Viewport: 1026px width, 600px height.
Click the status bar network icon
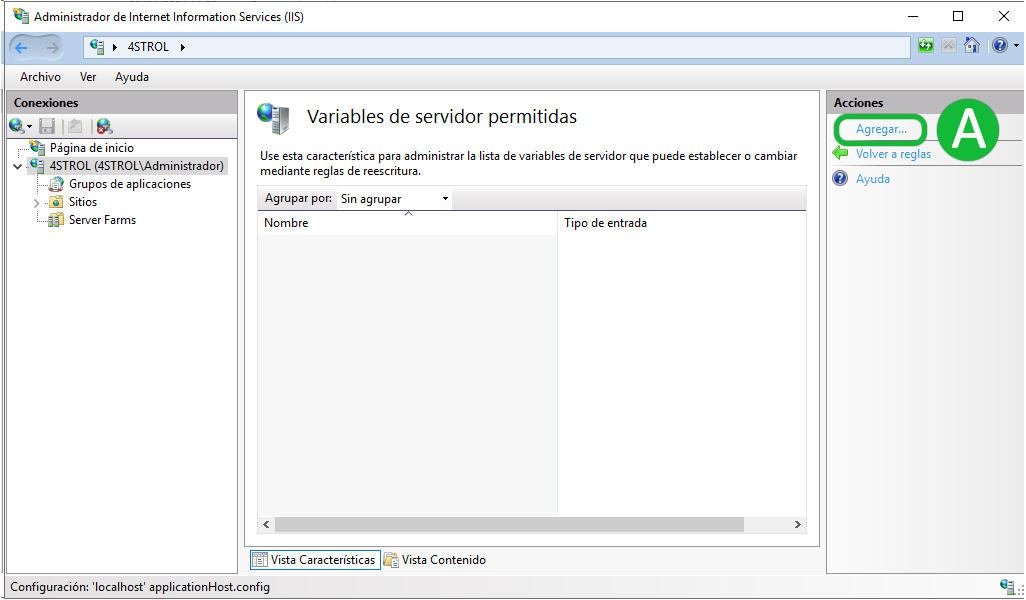pyautogui.click(x=1008, y=586)
